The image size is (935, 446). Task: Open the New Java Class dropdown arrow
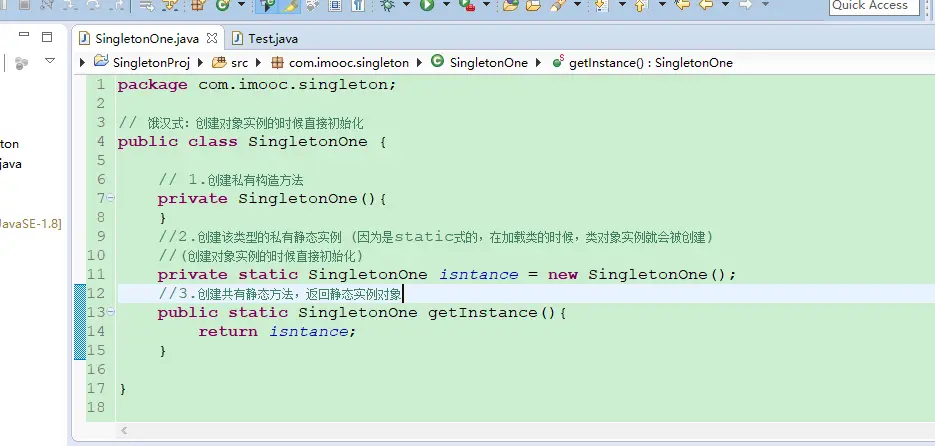[x=241, y=4]
